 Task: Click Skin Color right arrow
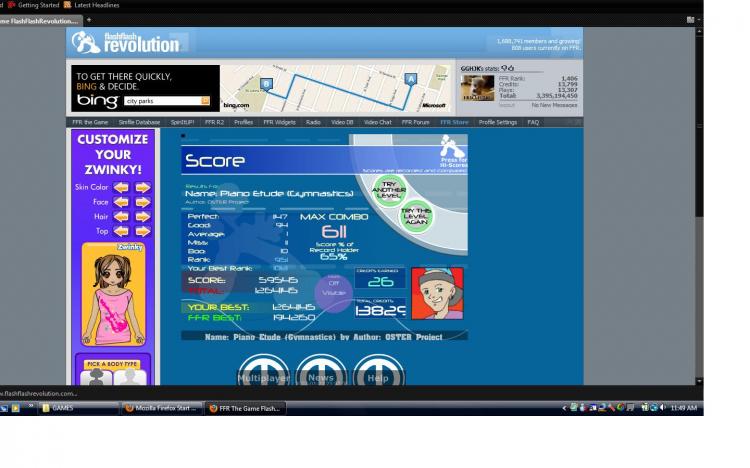pos(143,188)
